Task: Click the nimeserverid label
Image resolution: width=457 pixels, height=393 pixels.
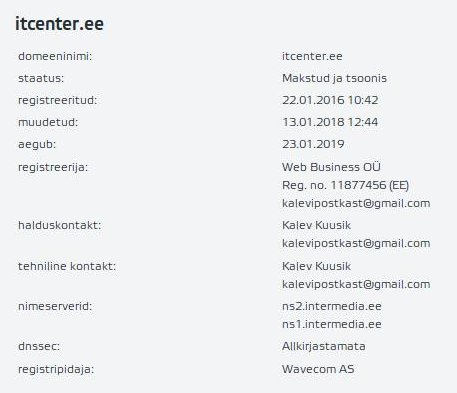Action: [55, 306]
